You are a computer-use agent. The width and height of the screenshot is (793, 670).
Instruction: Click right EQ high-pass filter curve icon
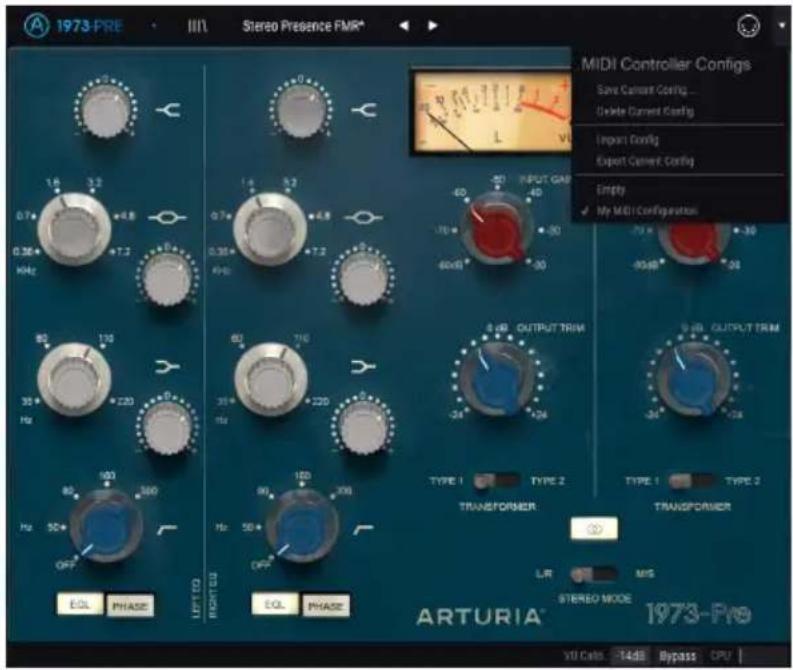[364, 529]
